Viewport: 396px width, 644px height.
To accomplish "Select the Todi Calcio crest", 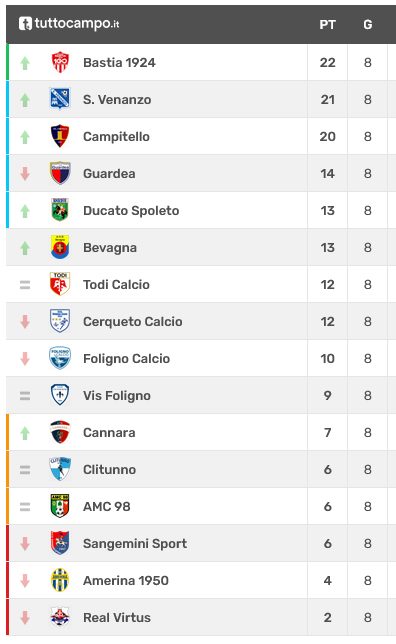I will [60, 284].
